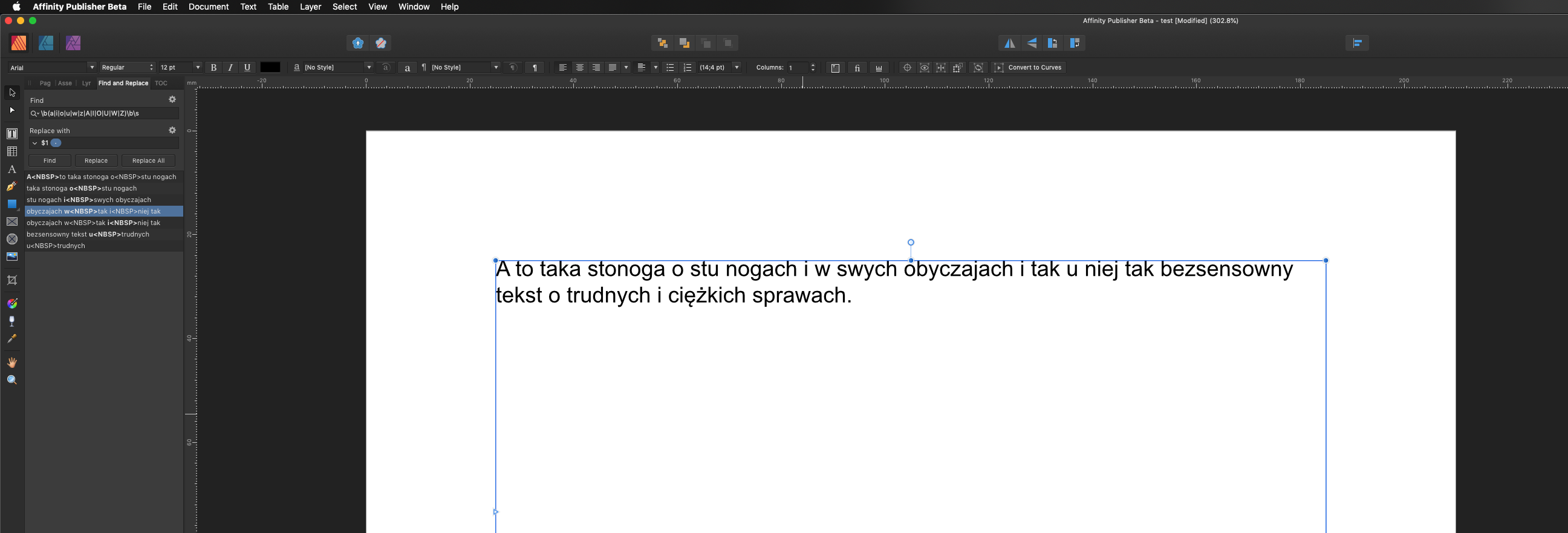Select the Picture Frame Ellipse tool
This screenshot has height=533, width=1568.
[x=12, y=239]
